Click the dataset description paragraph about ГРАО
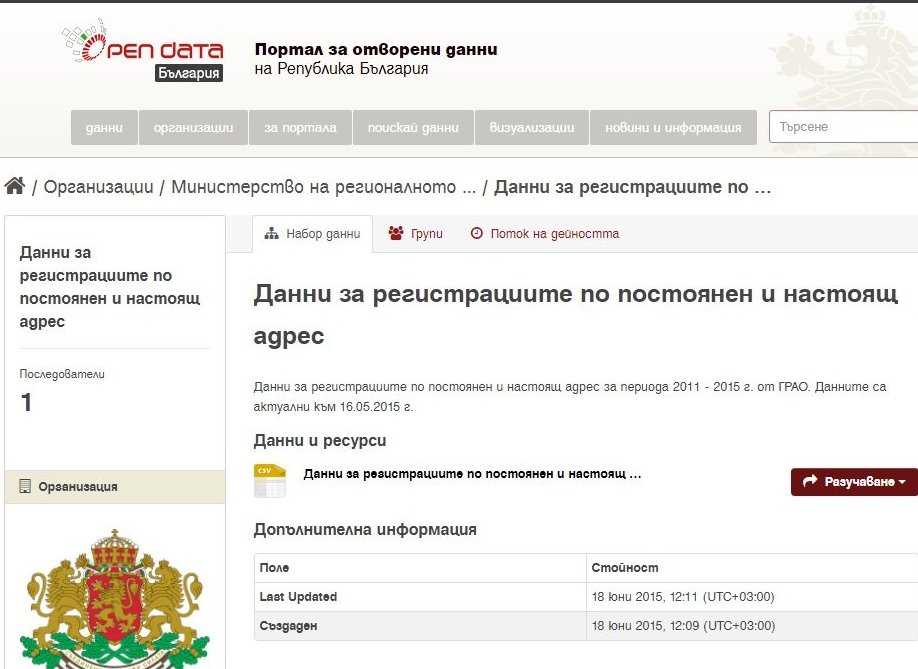This screenshot has height=669, width=918. point(570,396)
